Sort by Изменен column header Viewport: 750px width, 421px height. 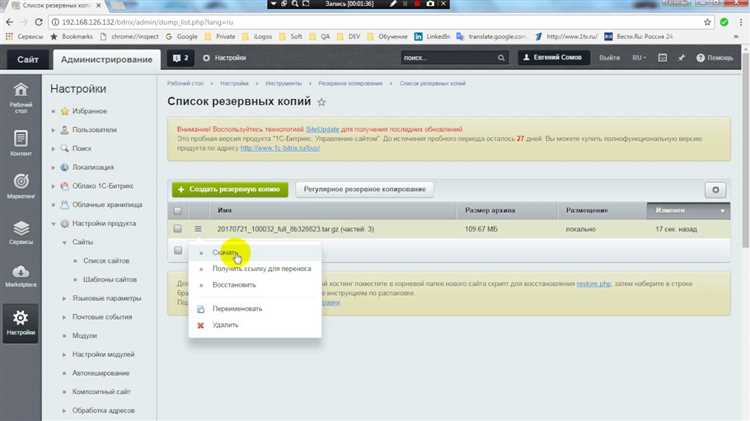click(688, 210)
